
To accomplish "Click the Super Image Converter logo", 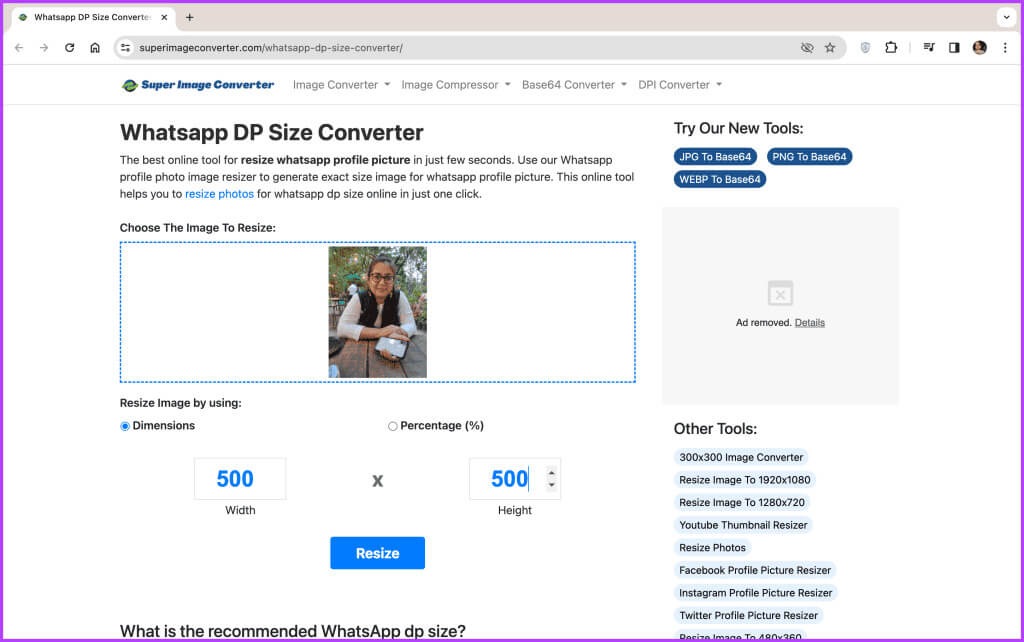I will [x=198, y=85].
